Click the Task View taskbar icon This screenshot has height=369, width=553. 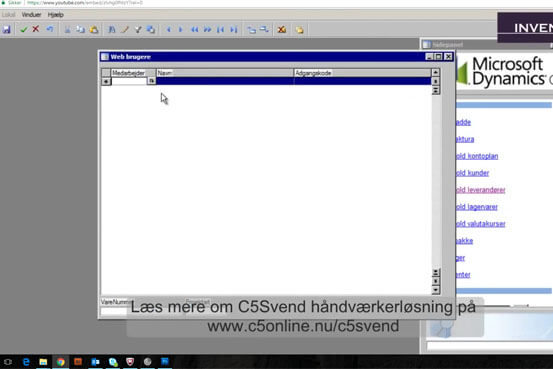pos(8,362)
